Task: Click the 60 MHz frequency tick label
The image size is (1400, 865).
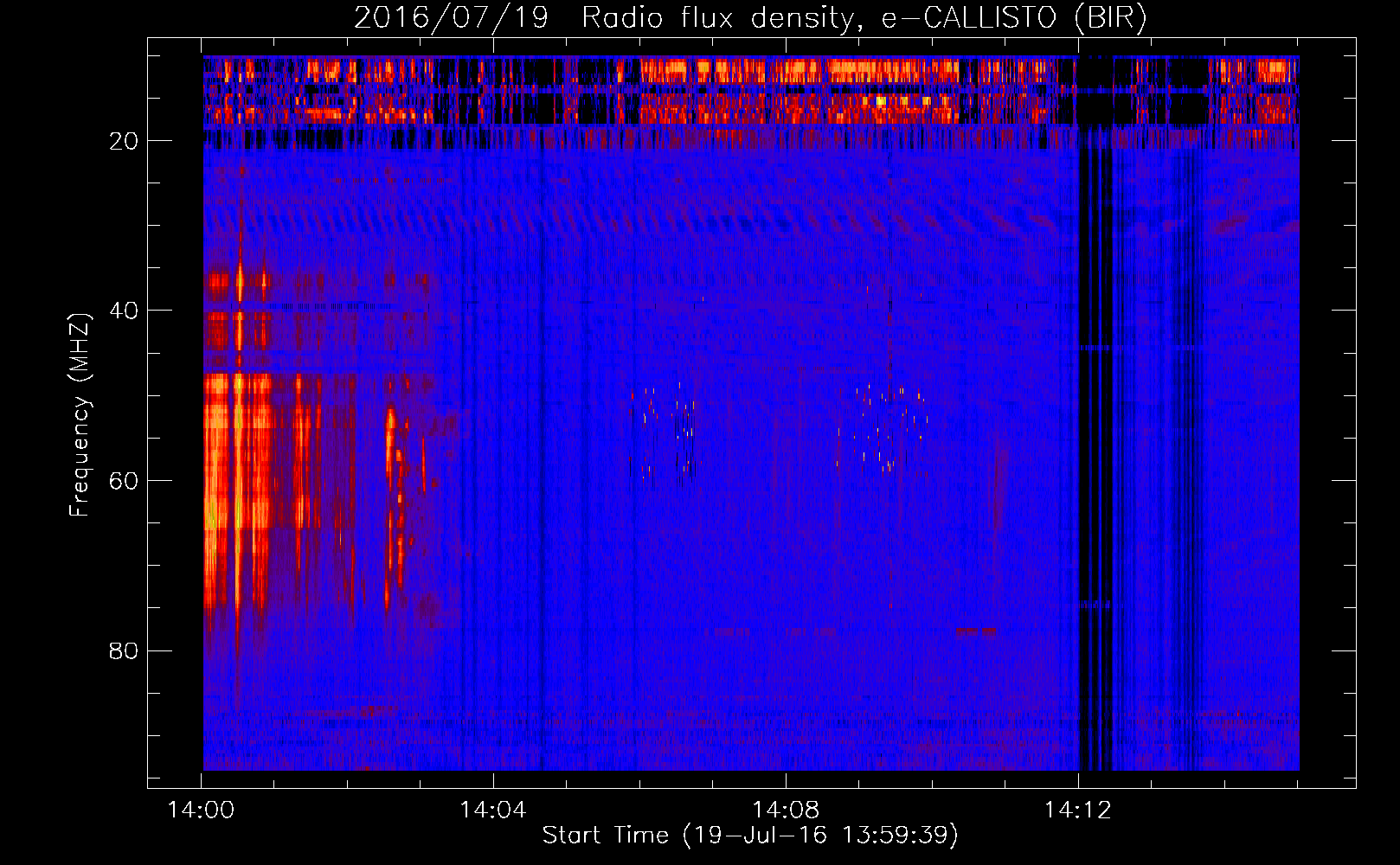Action: coord(124,481)
